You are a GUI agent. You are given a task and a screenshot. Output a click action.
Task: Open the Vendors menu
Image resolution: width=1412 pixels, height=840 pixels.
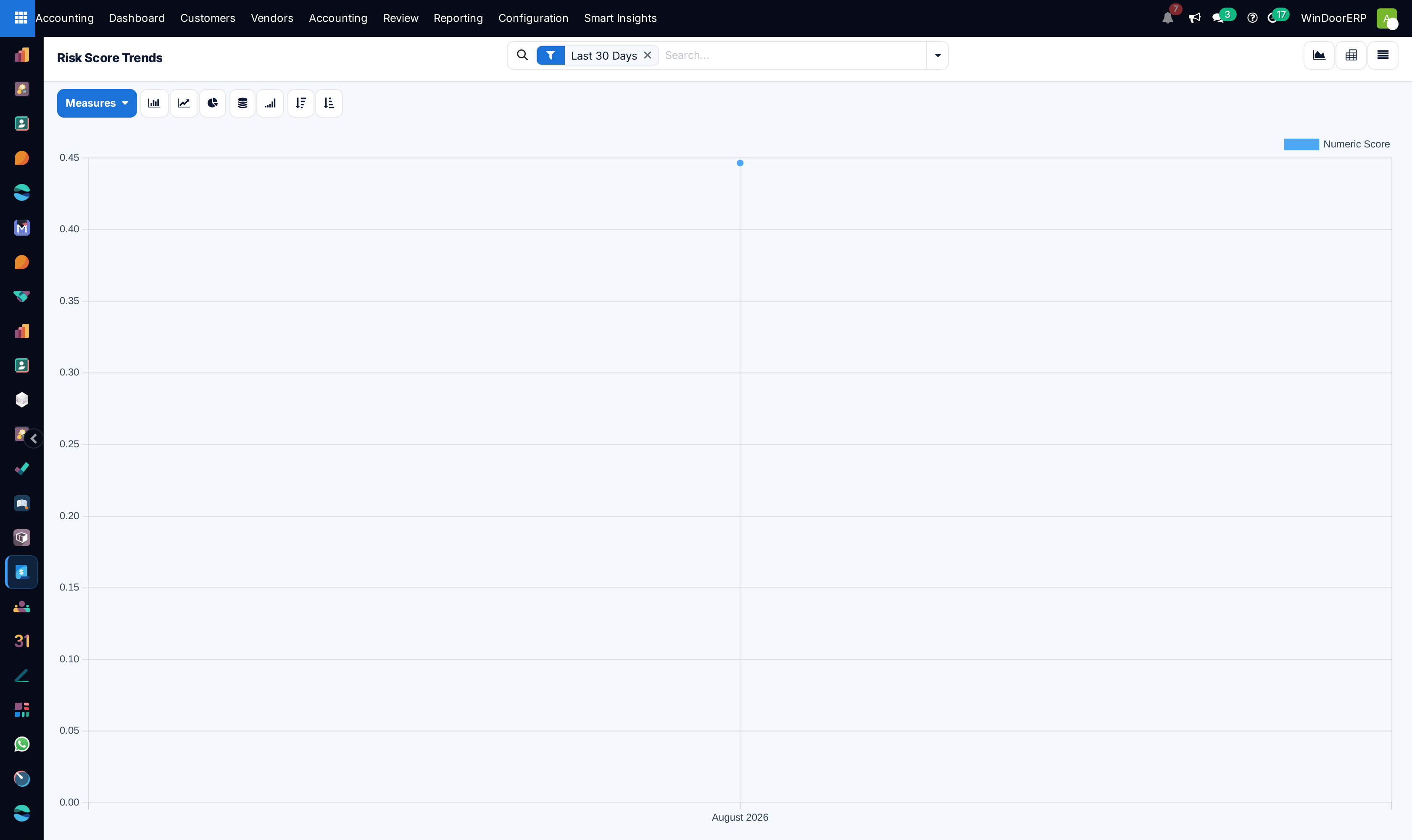(x=272, y=18)
